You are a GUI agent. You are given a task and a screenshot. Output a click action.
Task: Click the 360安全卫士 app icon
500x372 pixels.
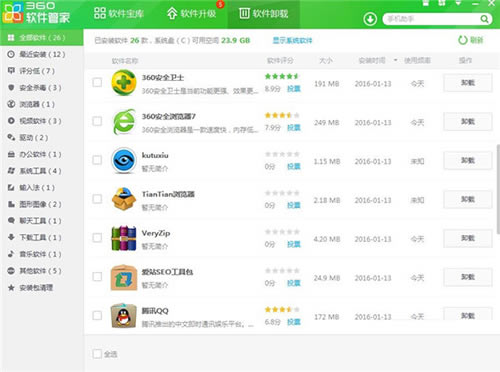click(124, 83)
